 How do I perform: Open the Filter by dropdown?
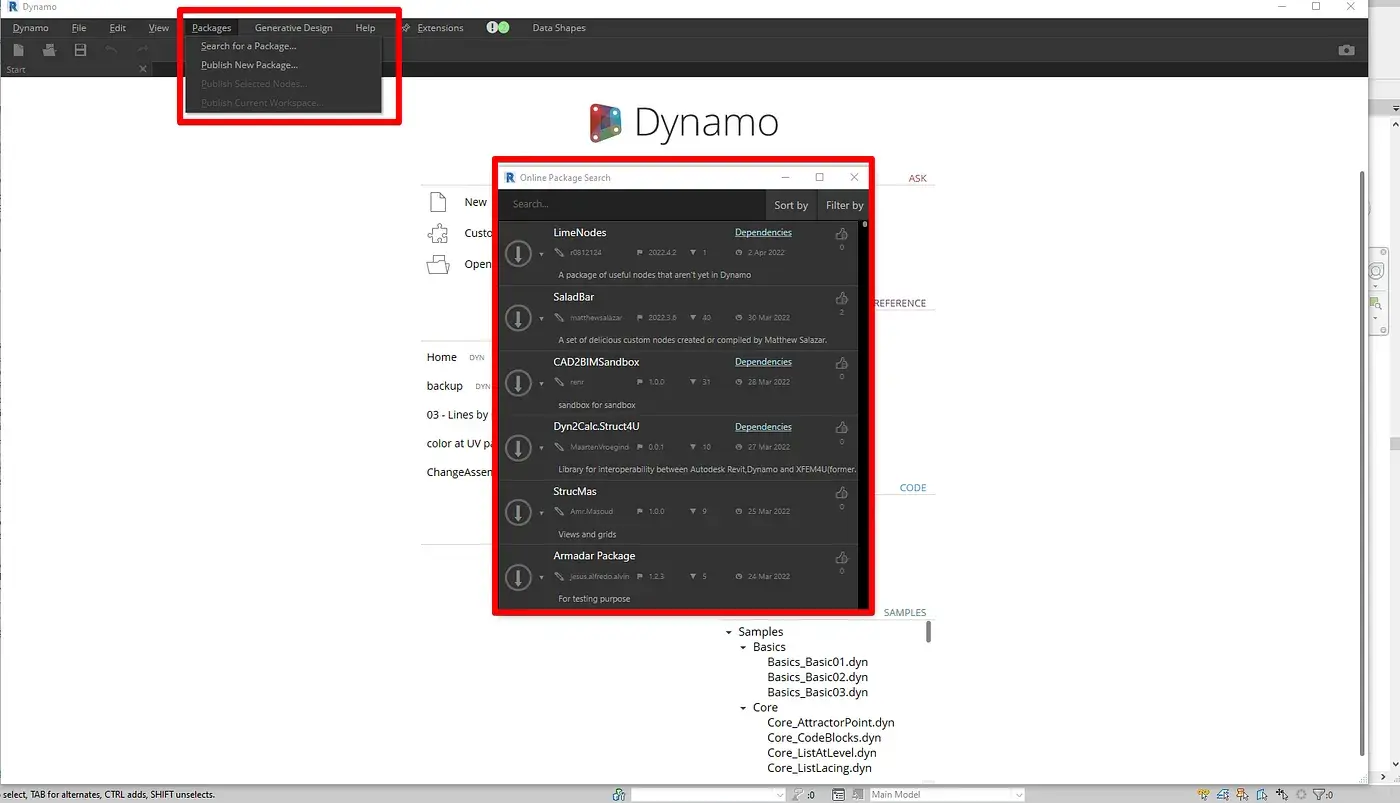844,205
